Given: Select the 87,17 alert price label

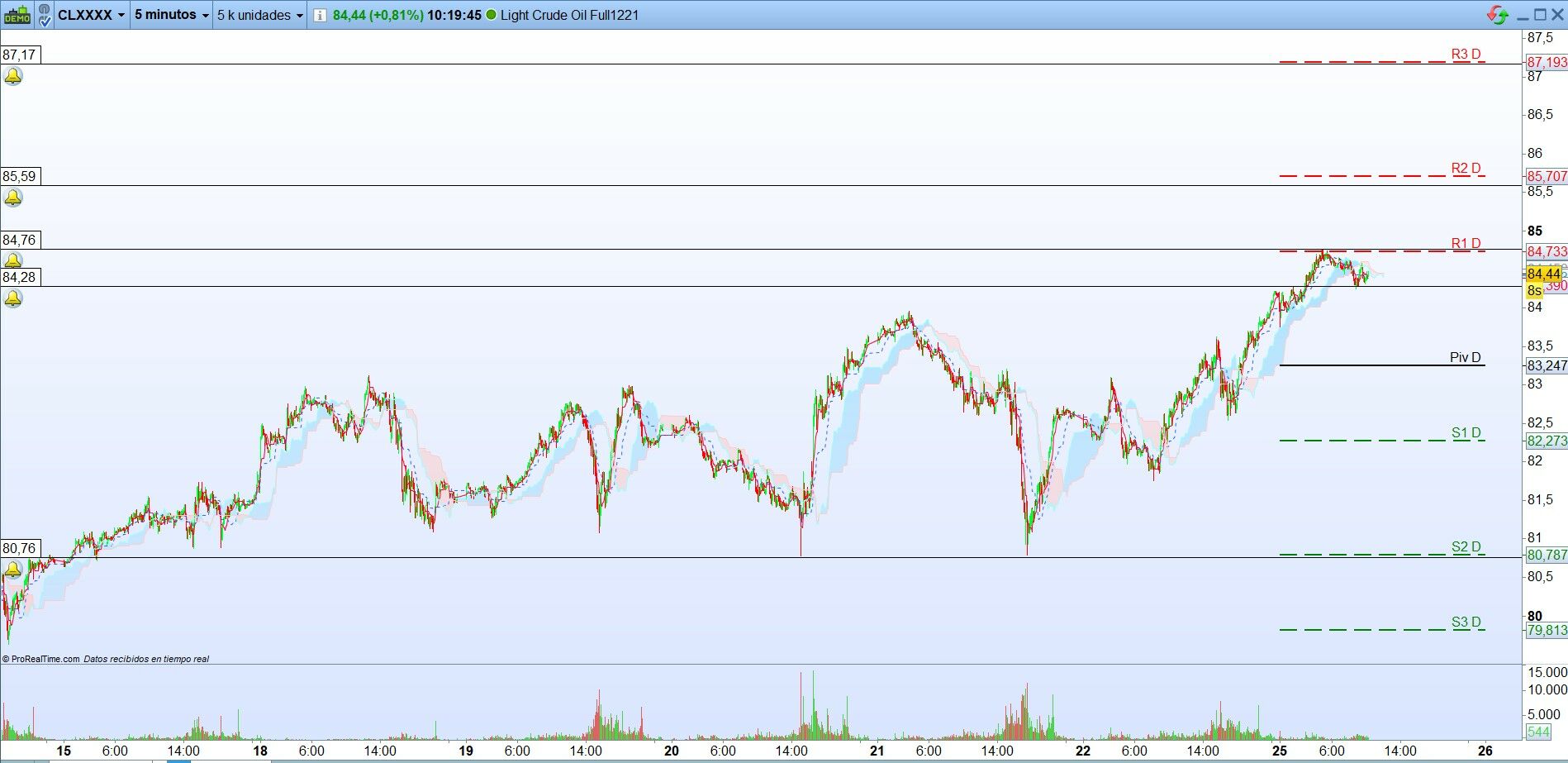Looking at the screenshot, I should 20,55.
